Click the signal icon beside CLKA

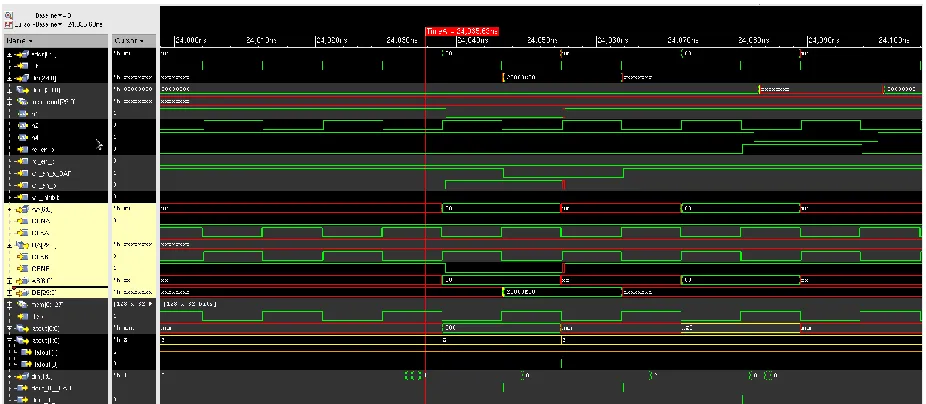click(x=23, y=233)
